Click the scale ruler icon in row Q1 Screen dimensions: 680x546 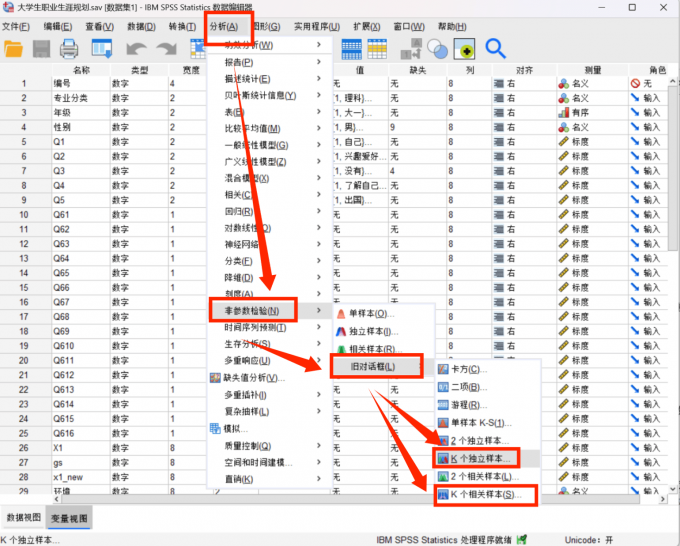(x=563, y=142)
